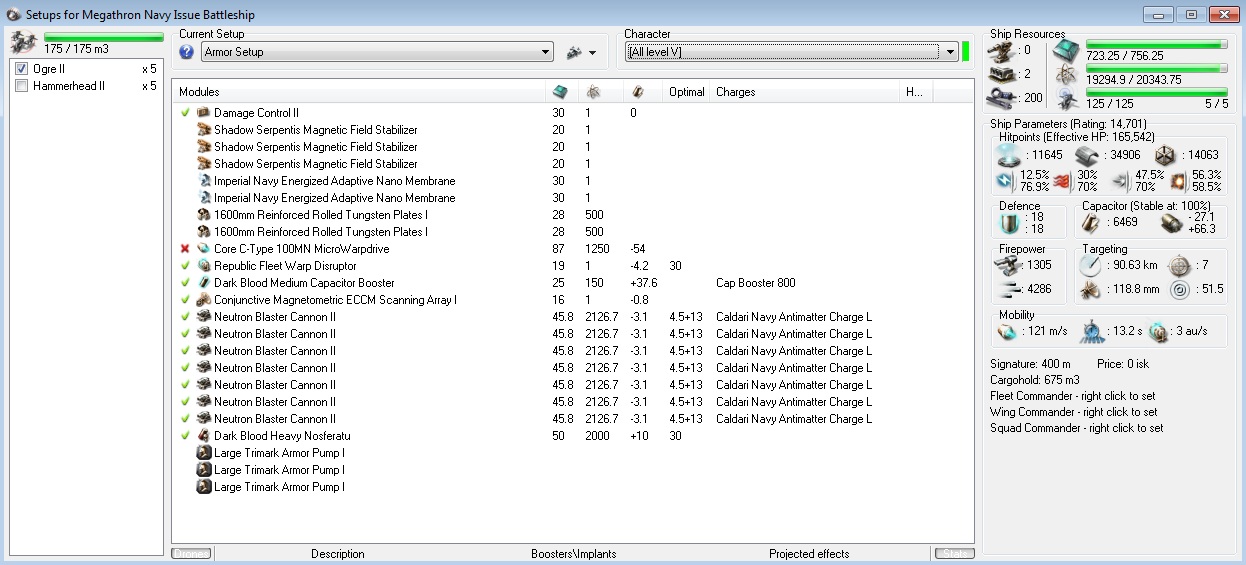The height and width of the screenshot is (565, 1246).
Task: Click the max locked targets icon showing 7
Action: click(x=1180, y=265)
